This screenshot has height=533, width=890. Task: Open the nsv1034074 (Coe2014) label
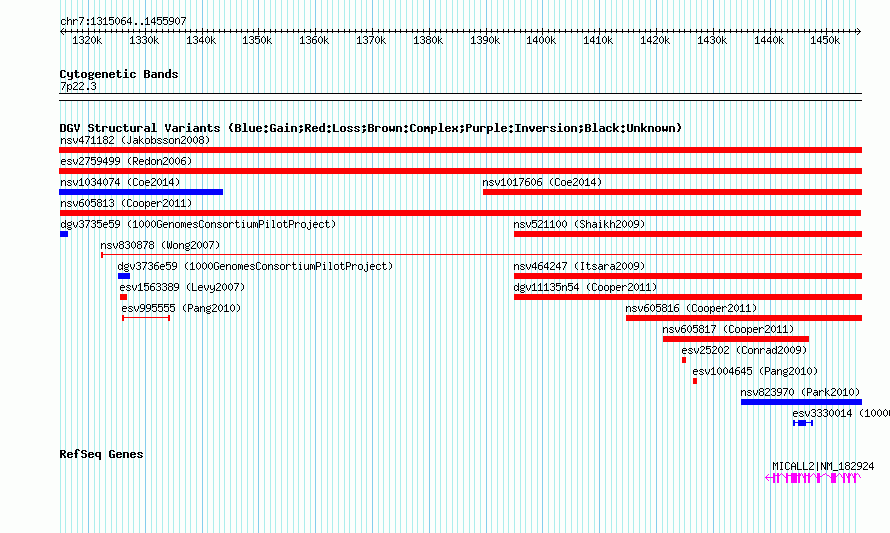pos(120,182)
